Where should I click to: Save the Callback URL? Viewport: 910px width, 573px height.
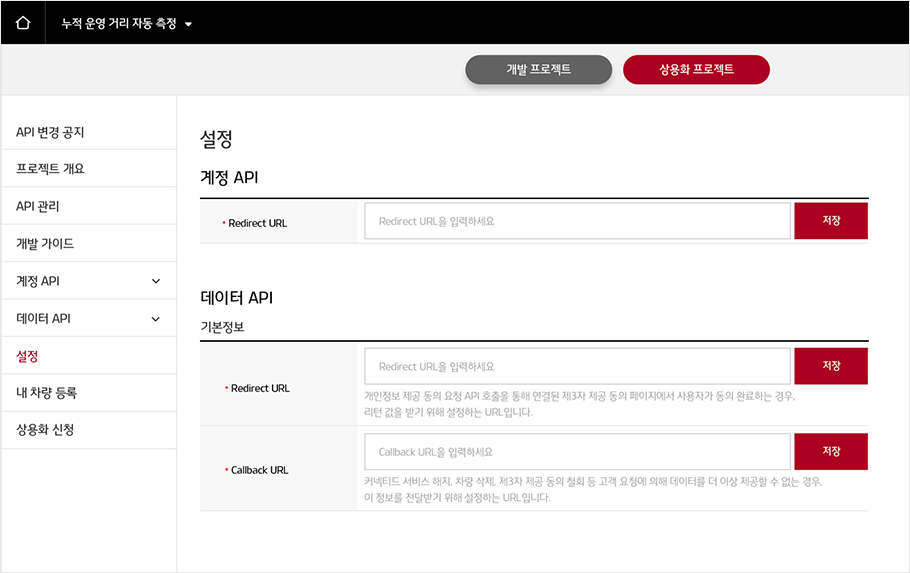[x=831, y=452]
